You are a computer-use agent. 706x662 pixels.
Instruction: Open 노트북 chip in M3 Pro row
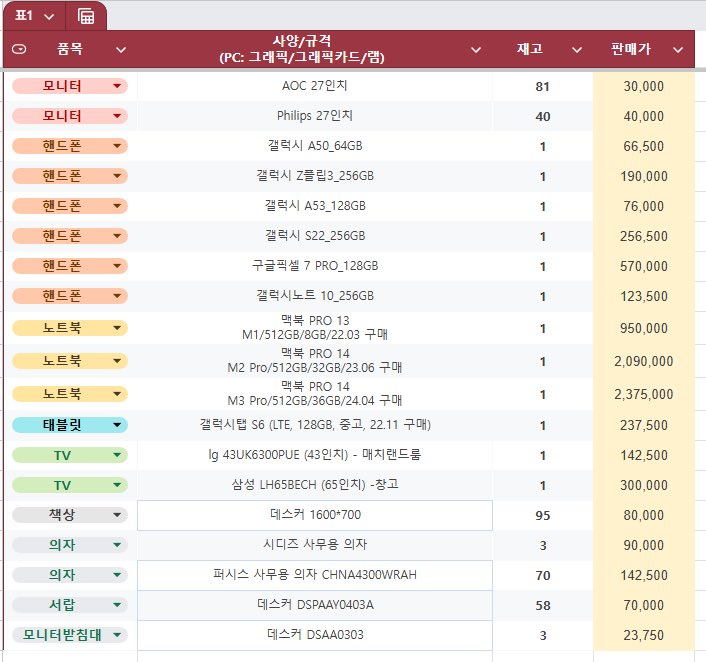pos(70,394)
